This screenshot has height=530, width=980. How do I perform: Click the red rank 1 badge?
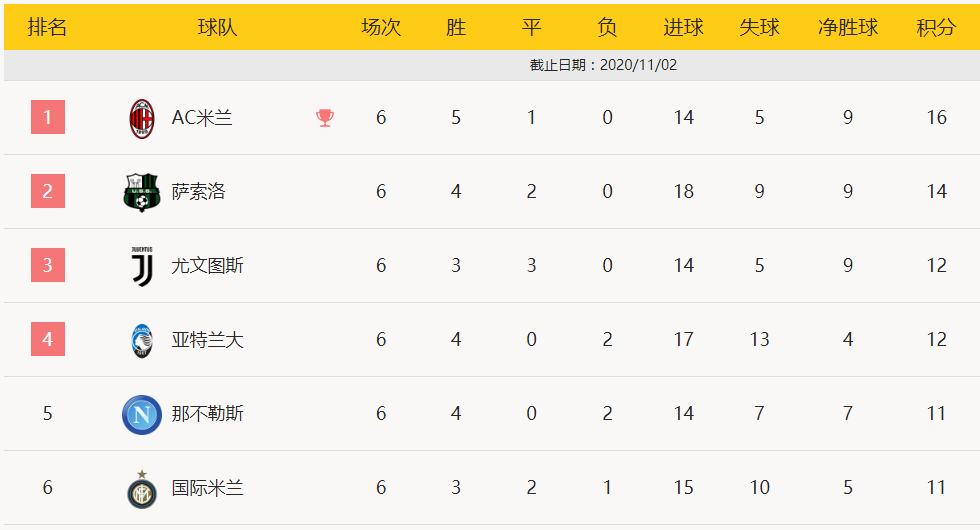pos(48,117)
